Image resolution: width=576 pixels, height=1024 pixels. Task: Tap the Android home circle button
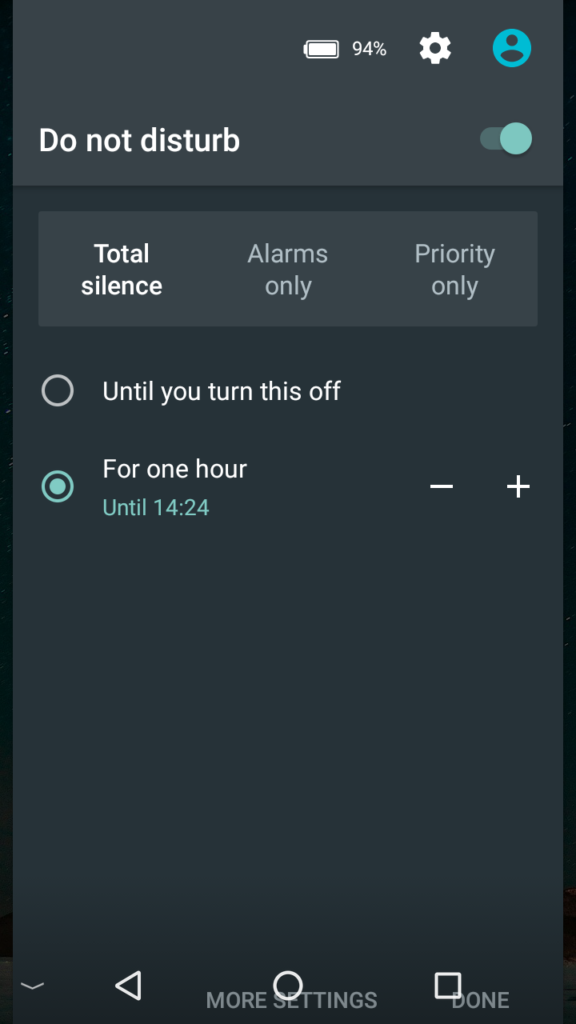click(x=288, y=985)
